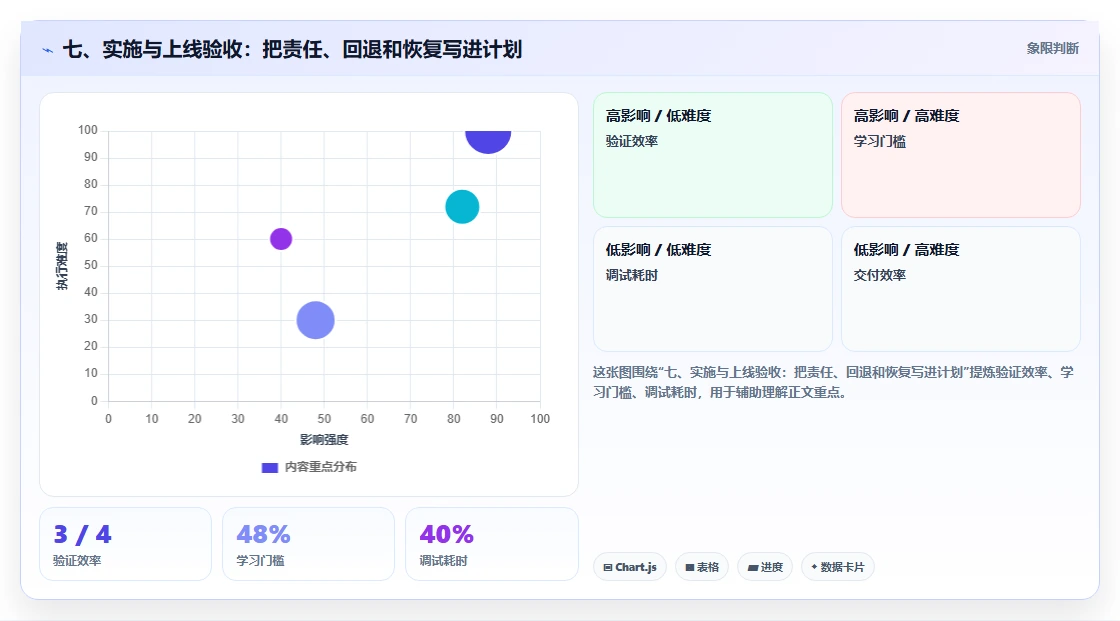Toggle the 内容重点分布 legend swatch
This screenshot has width=1120, height=621.
(269, 467)
